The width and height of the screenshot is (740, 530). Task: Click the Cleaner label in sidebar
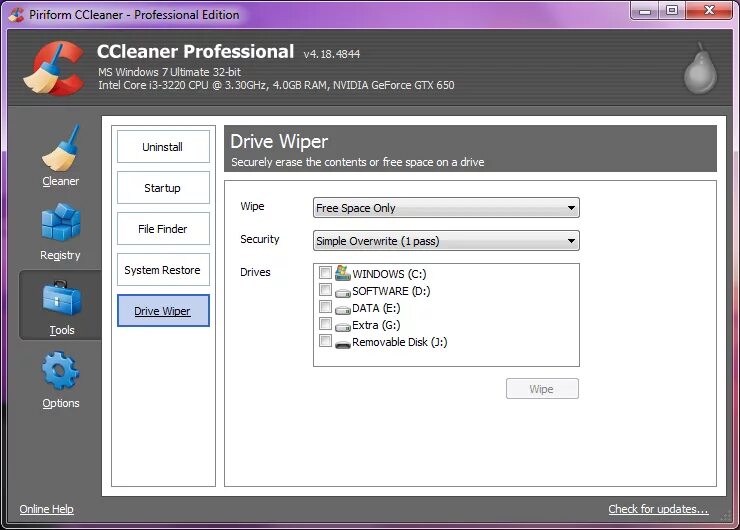pyautogui.click(x=60, y=181)
